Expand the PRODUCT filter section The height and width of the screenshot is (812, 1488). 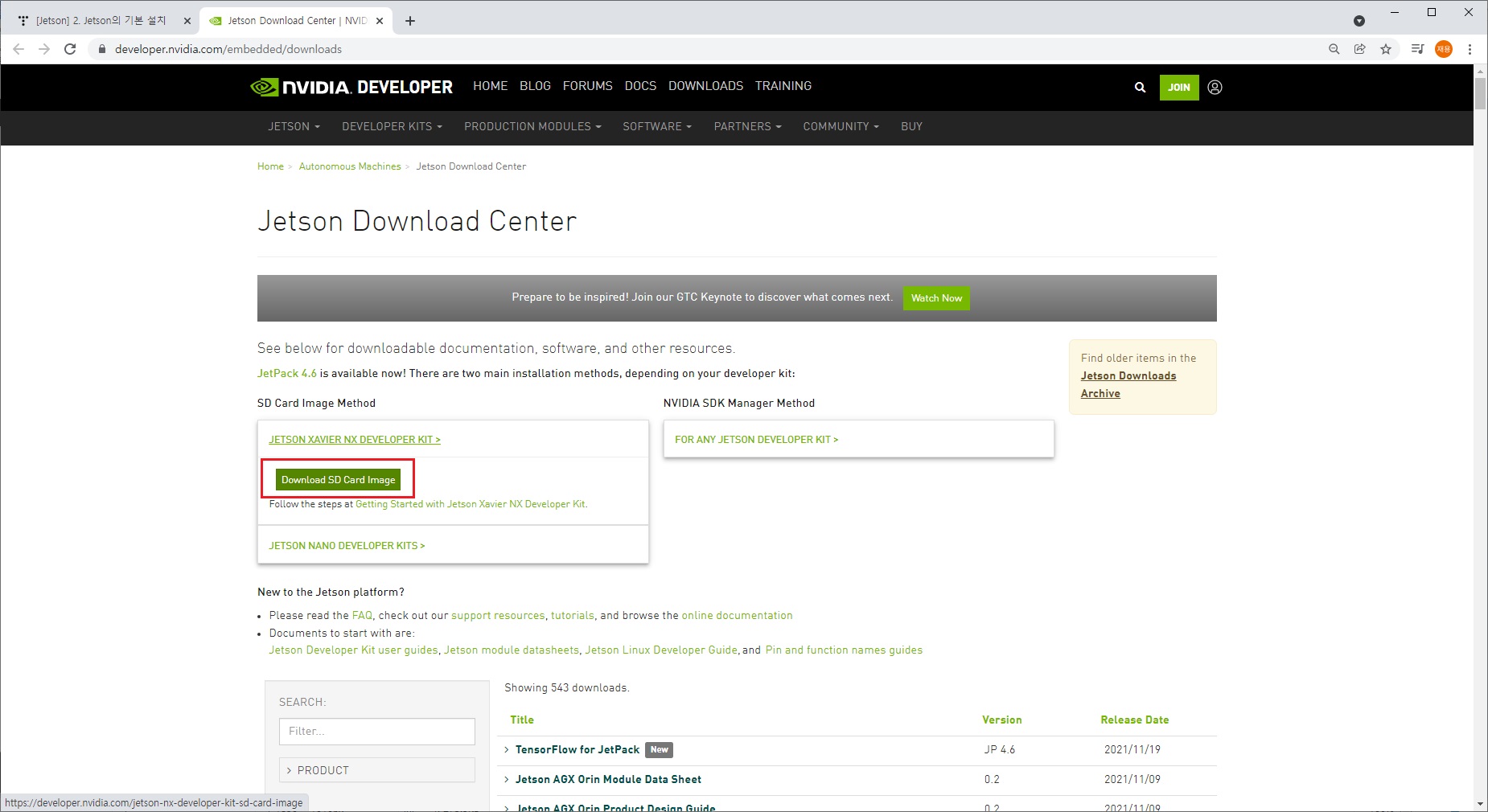click(377, 770)
